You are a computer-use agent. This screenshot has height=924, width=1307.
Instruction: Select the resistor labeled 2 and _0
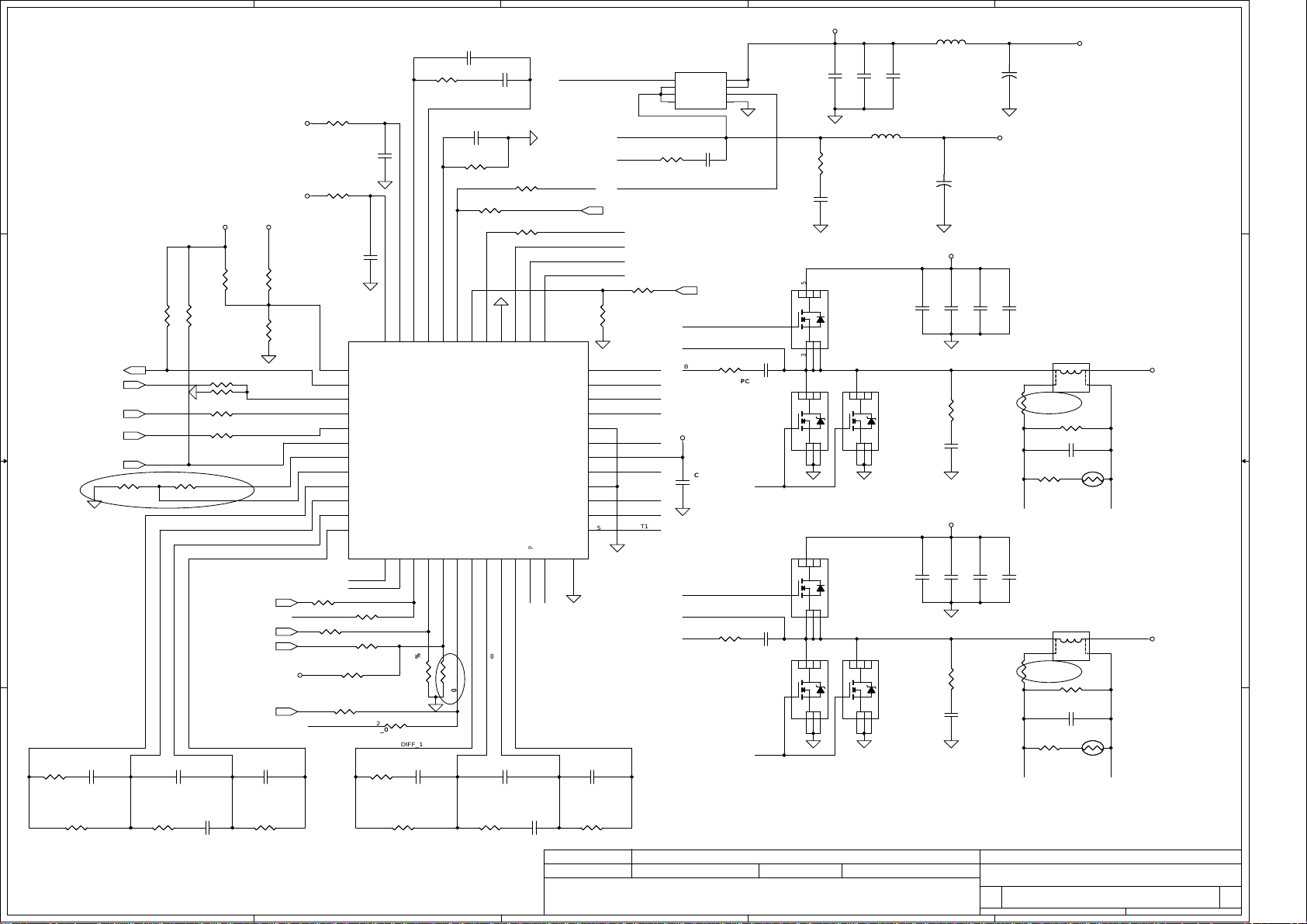click(x=396, y=727)
